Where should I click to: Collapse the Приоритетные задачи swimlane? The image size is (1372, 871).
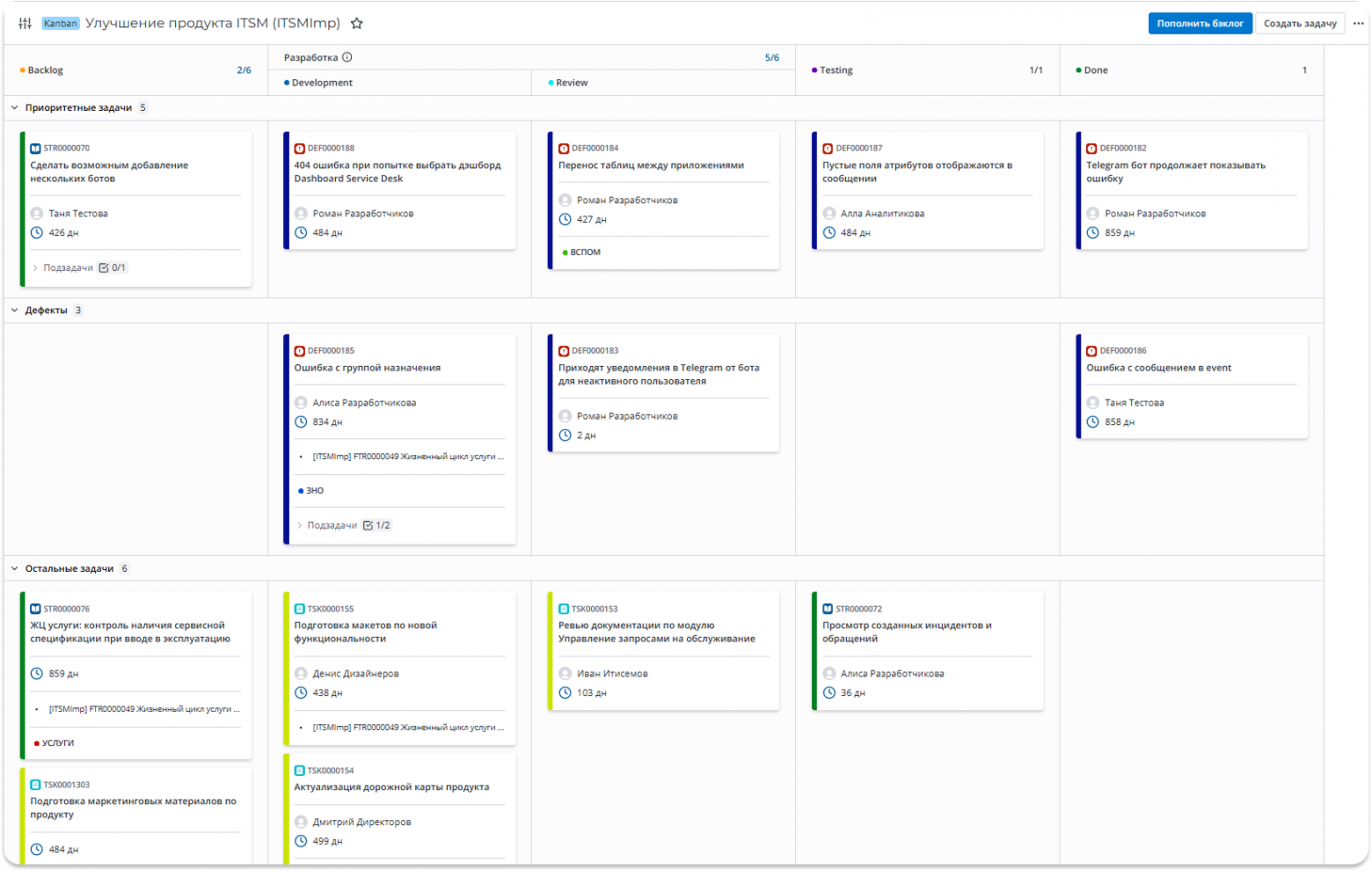(14, 108)
